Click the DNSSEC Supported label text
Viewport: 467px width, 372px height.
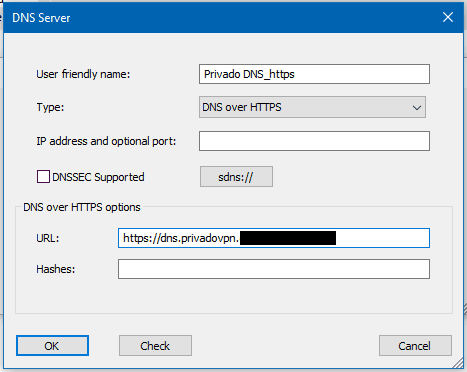[98, 177]
